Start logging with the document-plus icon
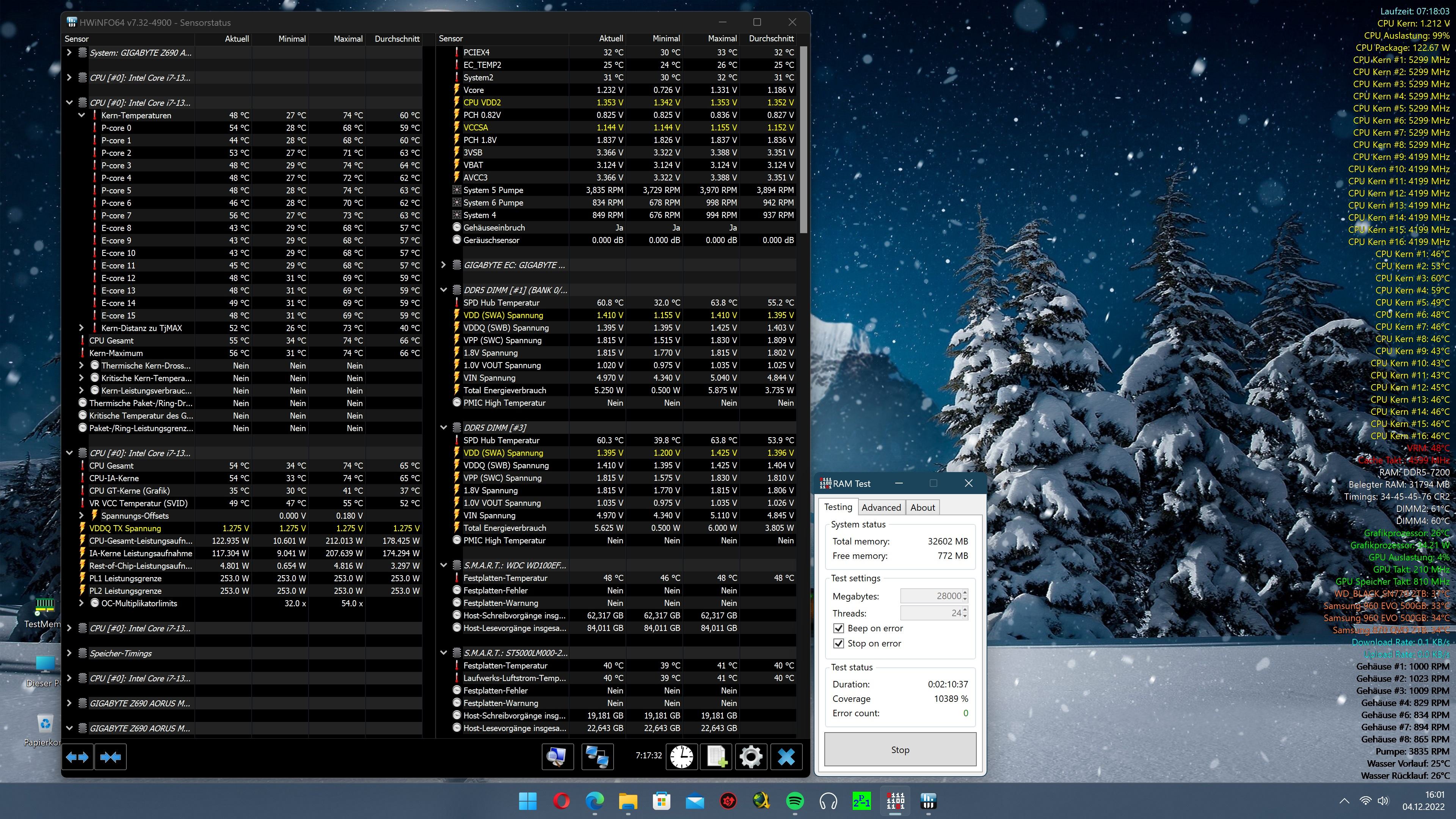Viewport: 1456px width, 819px height. pyautogui.click(x=717, y=757)
